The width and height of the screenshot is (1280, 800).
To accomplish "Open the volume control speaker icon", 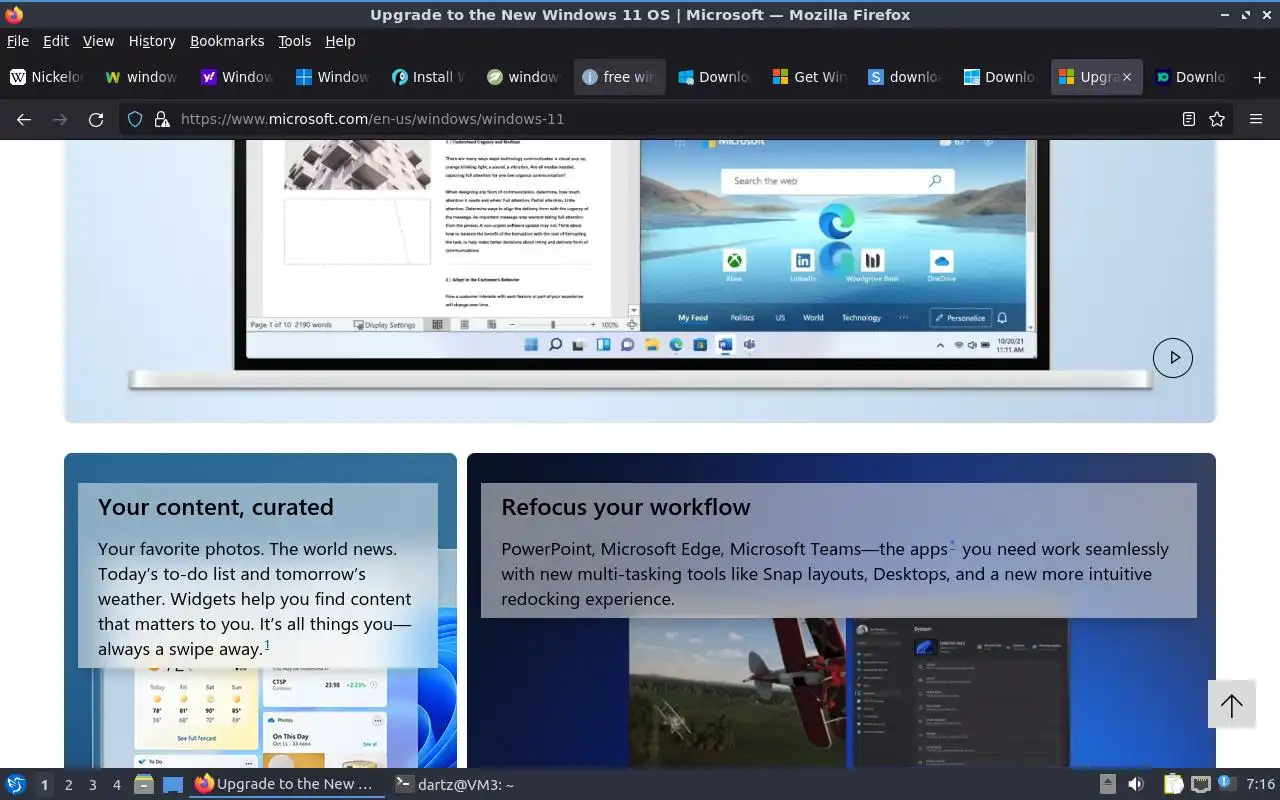I will [x=1136, y=785].
